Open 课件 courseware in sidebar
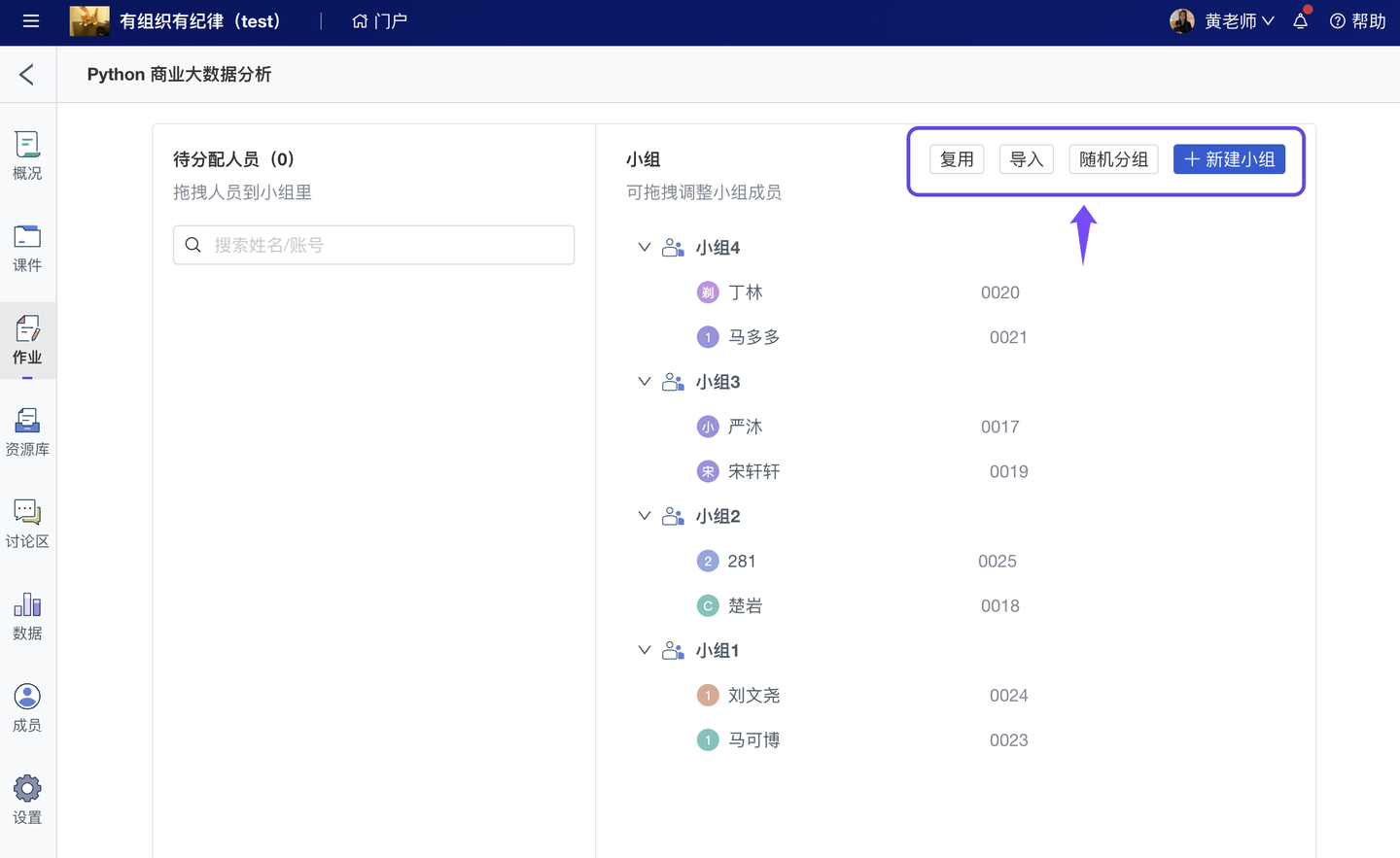This screenshot has height=858, width=1400. (27, 248)
